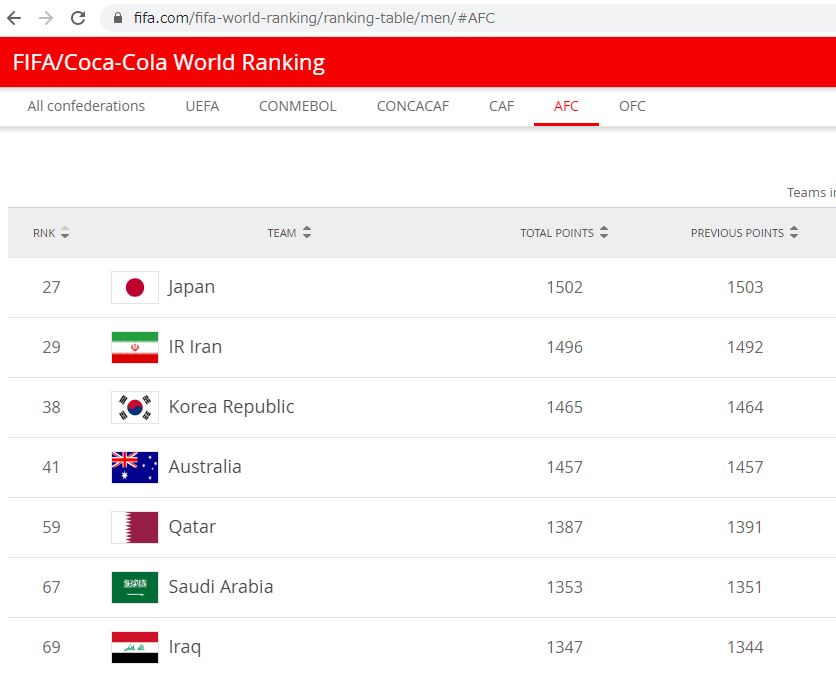This screenshot has height=674, width=836.
Task: Click the Japan flag icon
Action: pyautogui.click(x=134, y=287)
